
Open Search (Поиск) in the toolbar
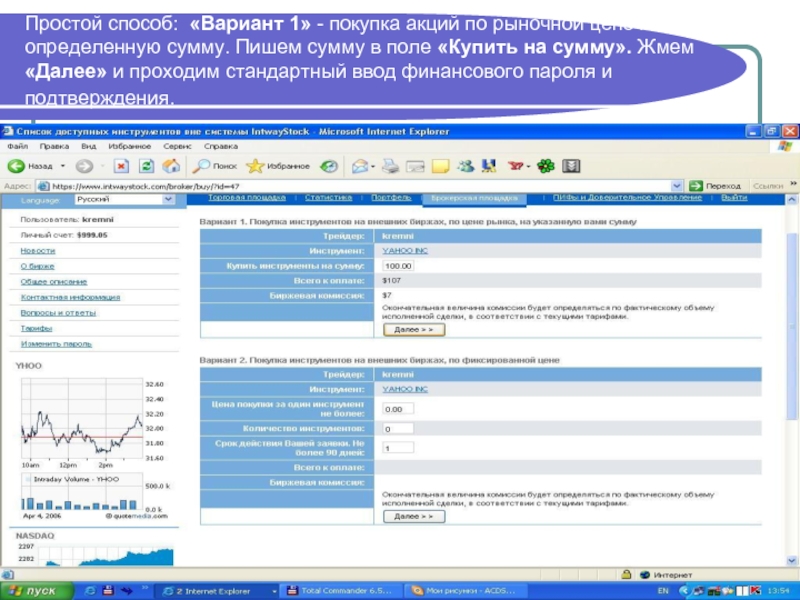click(215, 166)
